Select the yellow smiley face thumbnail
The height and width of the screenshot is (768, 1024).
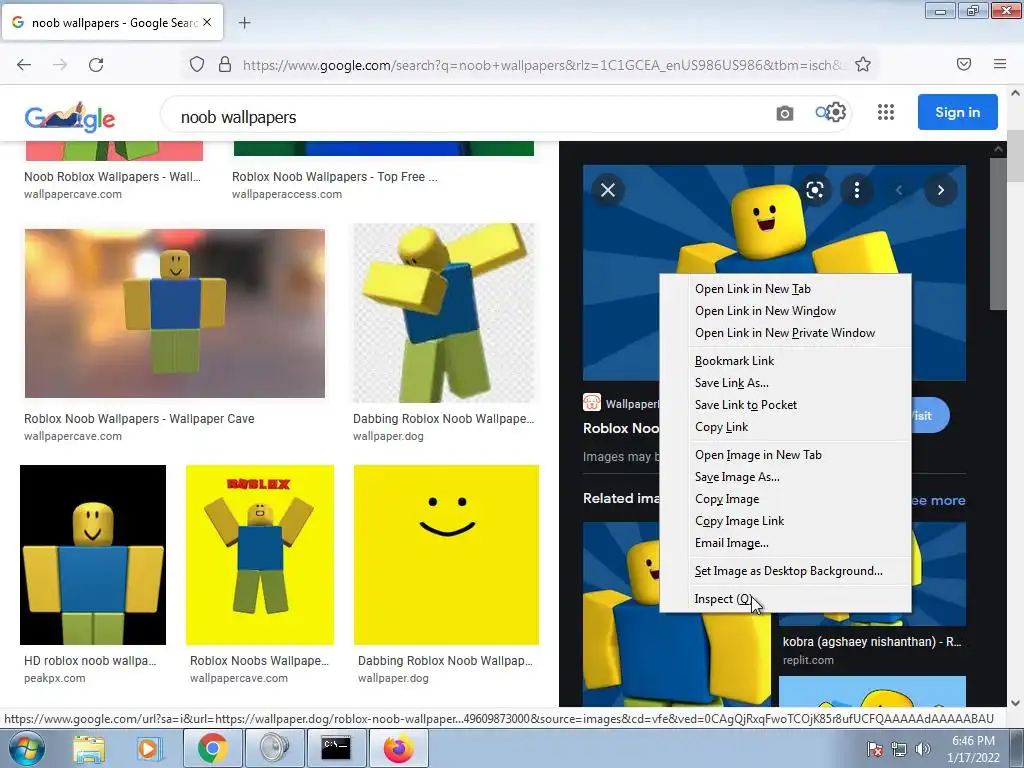[447, 555]
